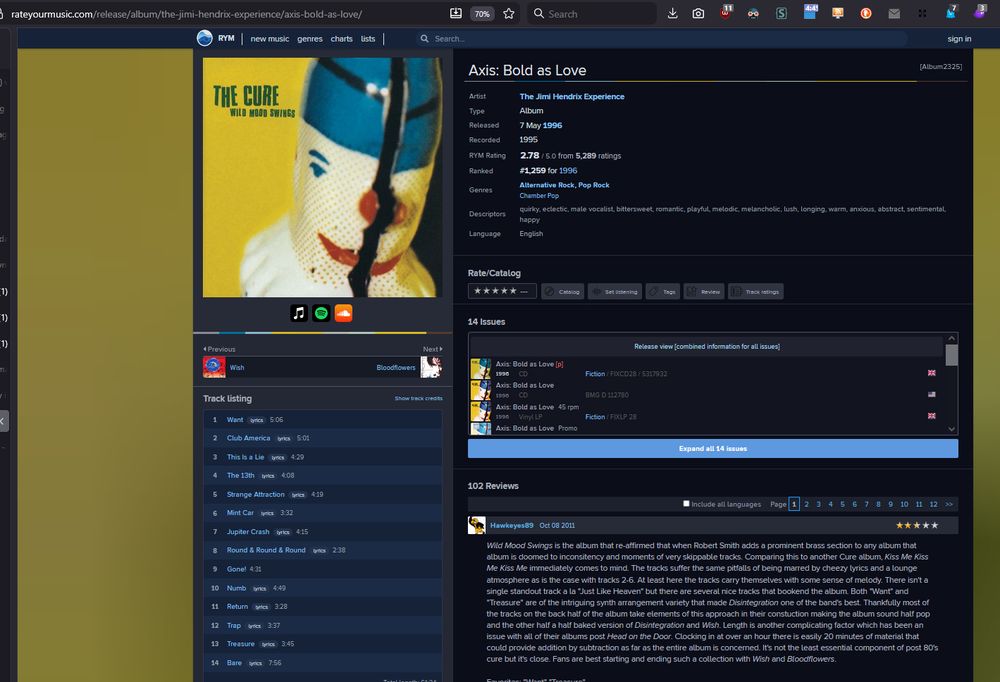This screenshot has width=1000, height=682.
Task: Bookmark this page with the star icon
Action: pyautogui.click(x=509, y=13)
